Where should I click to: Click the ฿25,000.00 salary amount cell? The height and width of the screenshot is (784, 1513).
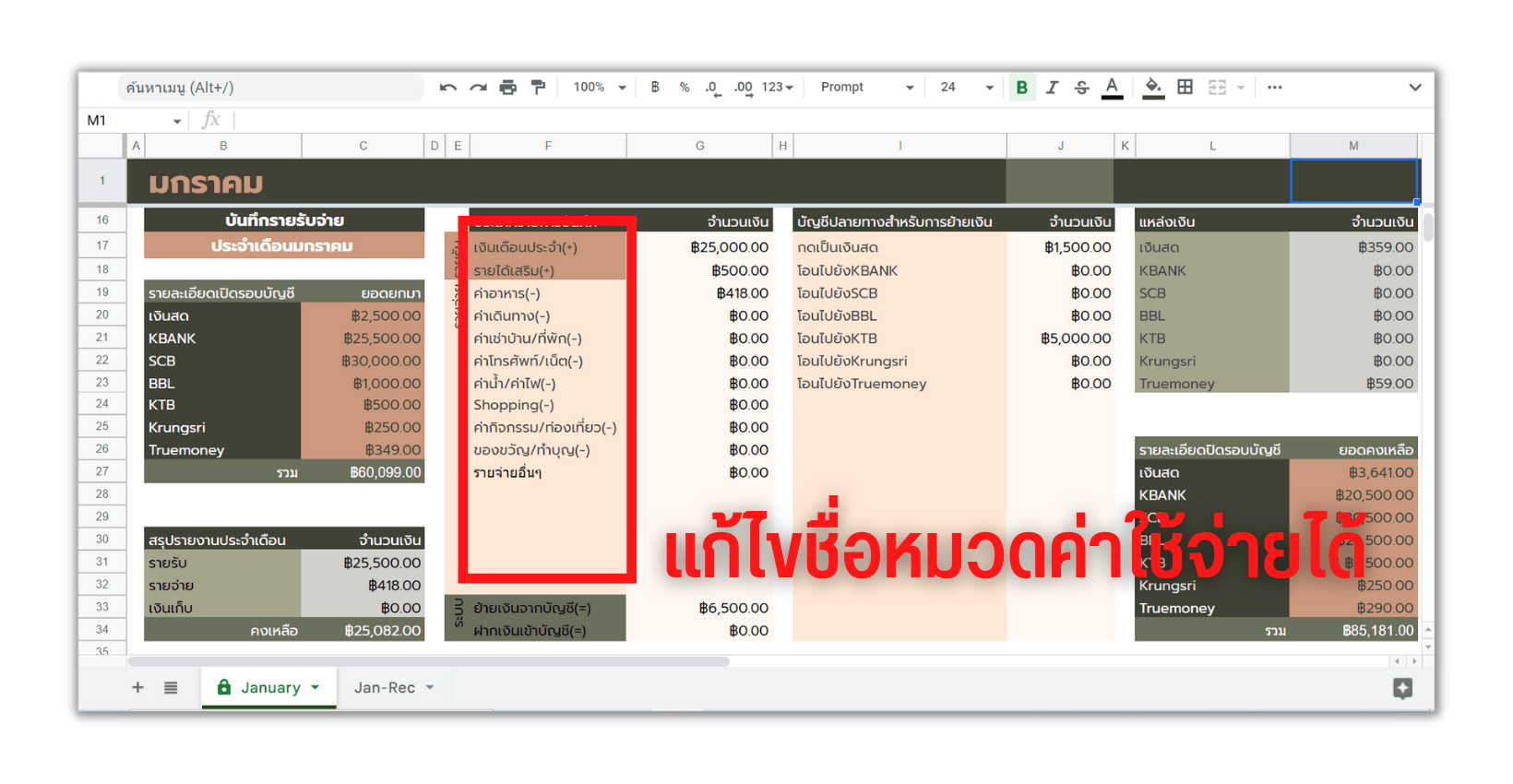coord(700,247)
